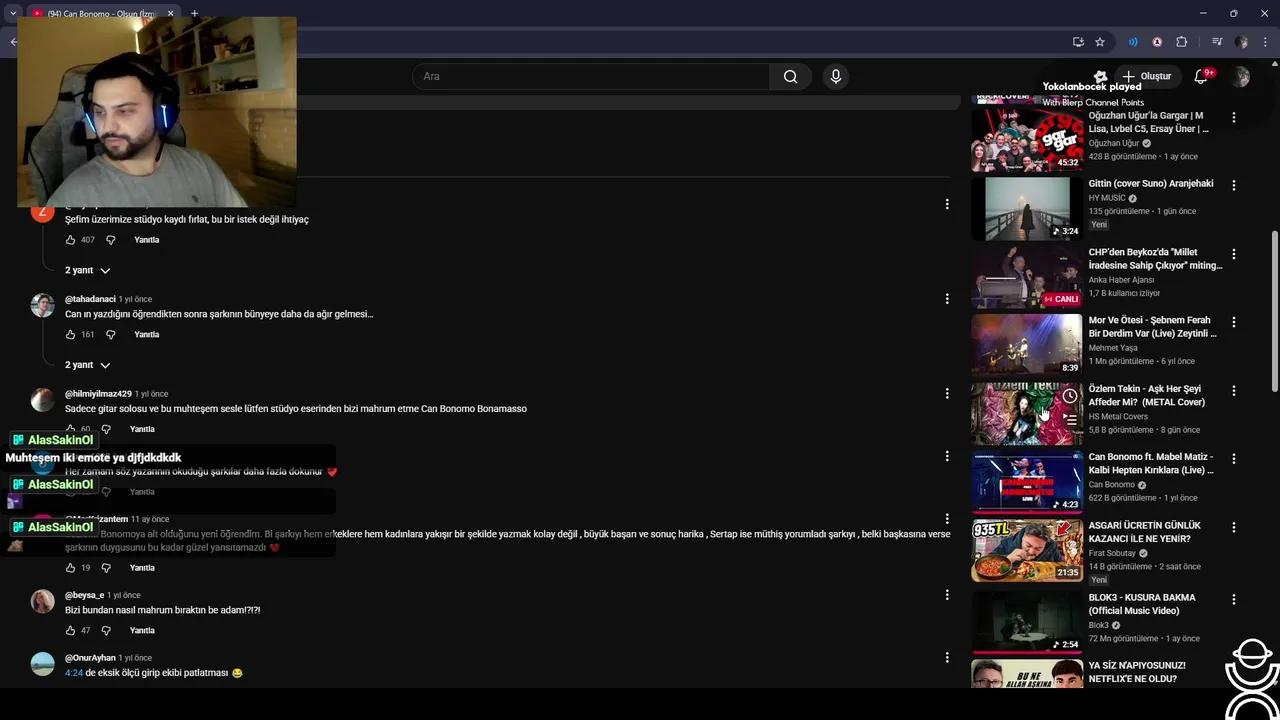Open action menu for @beysa_e's comment
Screen dimensions: 1280x720
click(947, 595)
